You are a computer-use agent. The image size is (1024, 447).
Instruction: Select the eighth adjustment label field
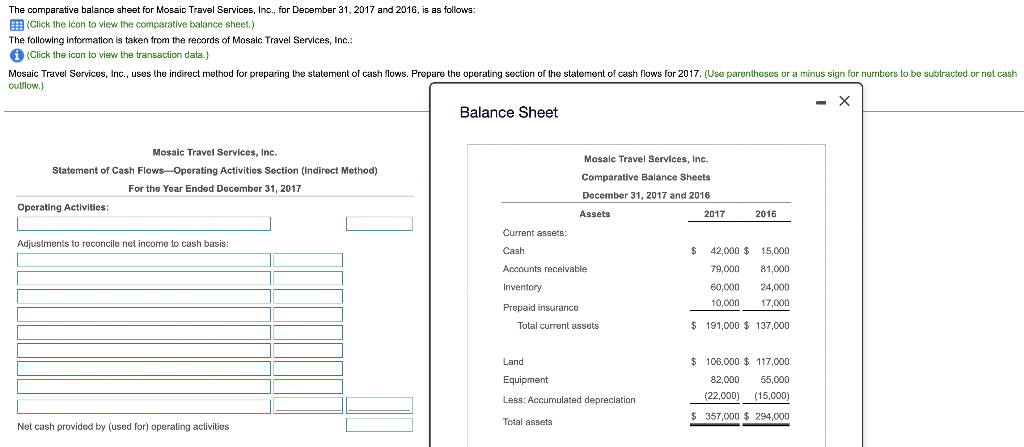144,387
